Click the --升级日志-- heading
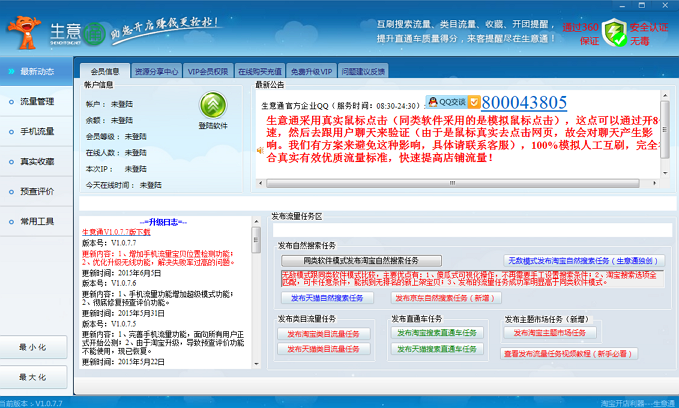Viewport: 679px width, 408px height. (x=163, y=222)
